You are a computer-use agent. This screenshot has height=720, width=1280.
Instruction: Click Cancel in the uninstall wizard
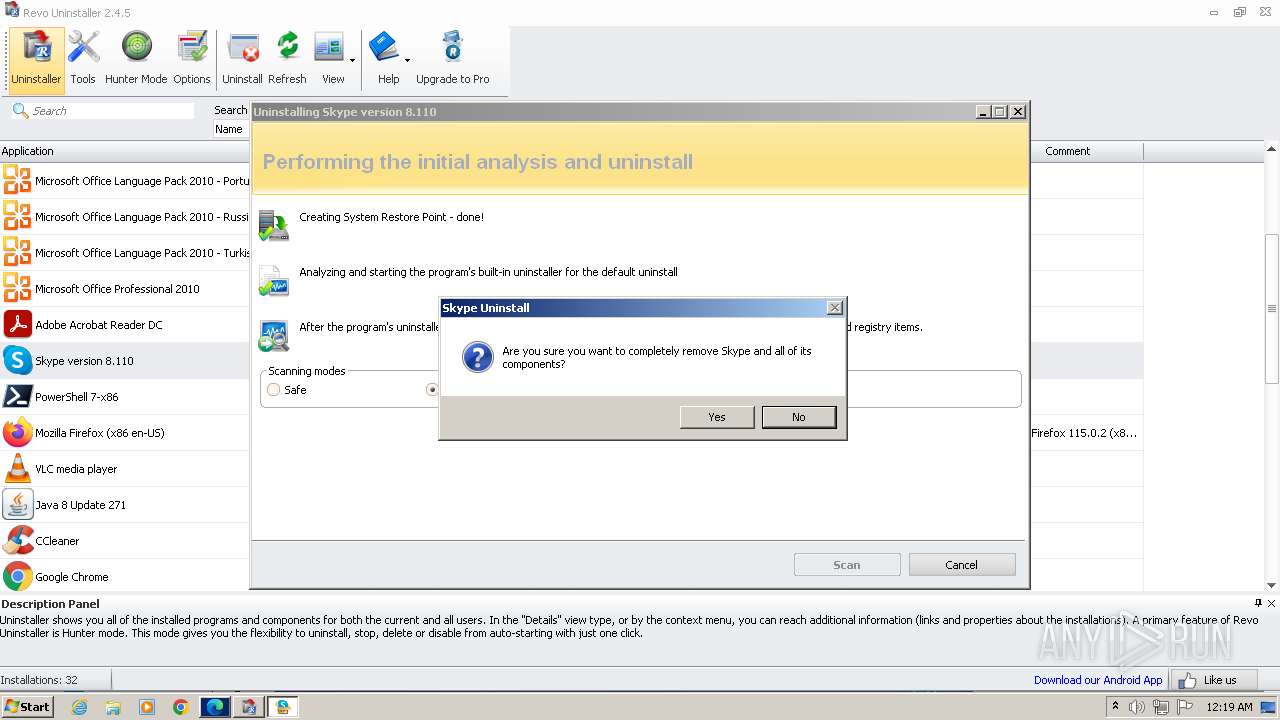(961, 565)
